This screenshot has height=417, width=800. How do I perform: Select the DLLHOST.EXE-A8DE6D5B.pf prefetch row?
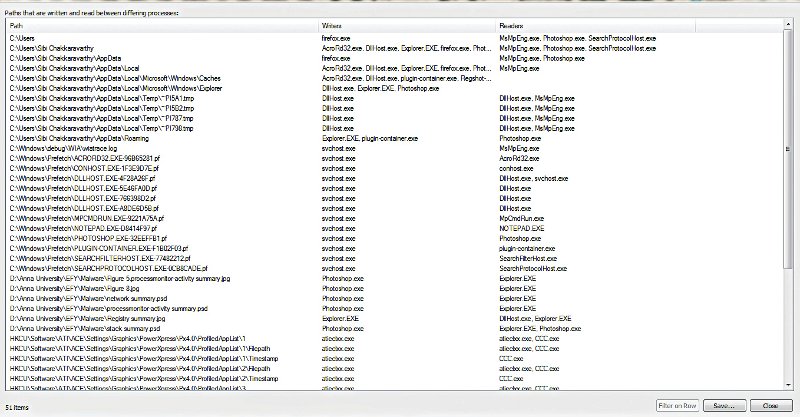[394, 208]
